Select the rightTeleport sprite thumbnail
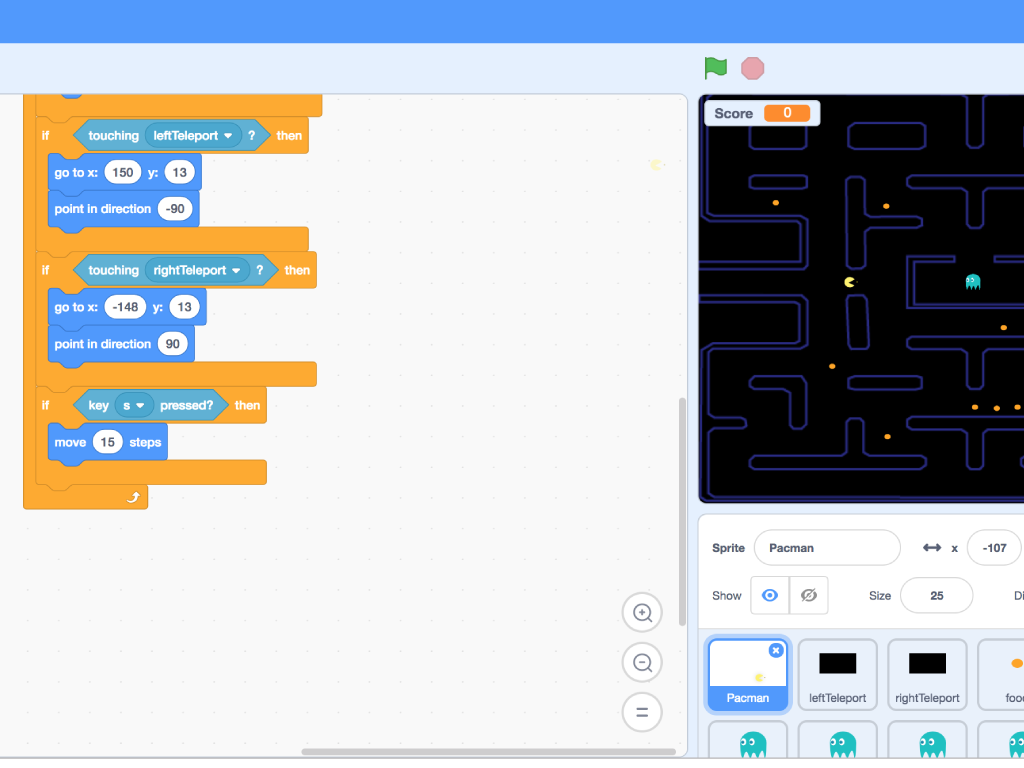The width and height of the screenshot is (1024, 768). pos(927,674)
